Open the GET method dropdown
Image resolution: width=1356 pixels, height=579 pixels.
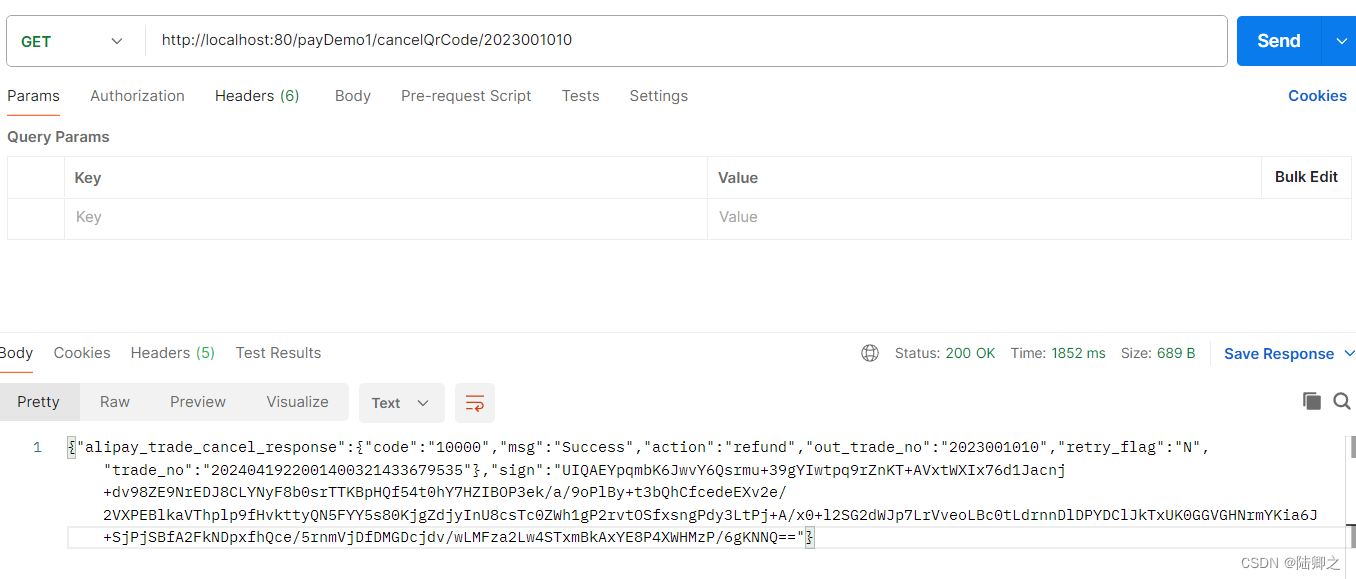pyautogui.click(x=72, y=41)
